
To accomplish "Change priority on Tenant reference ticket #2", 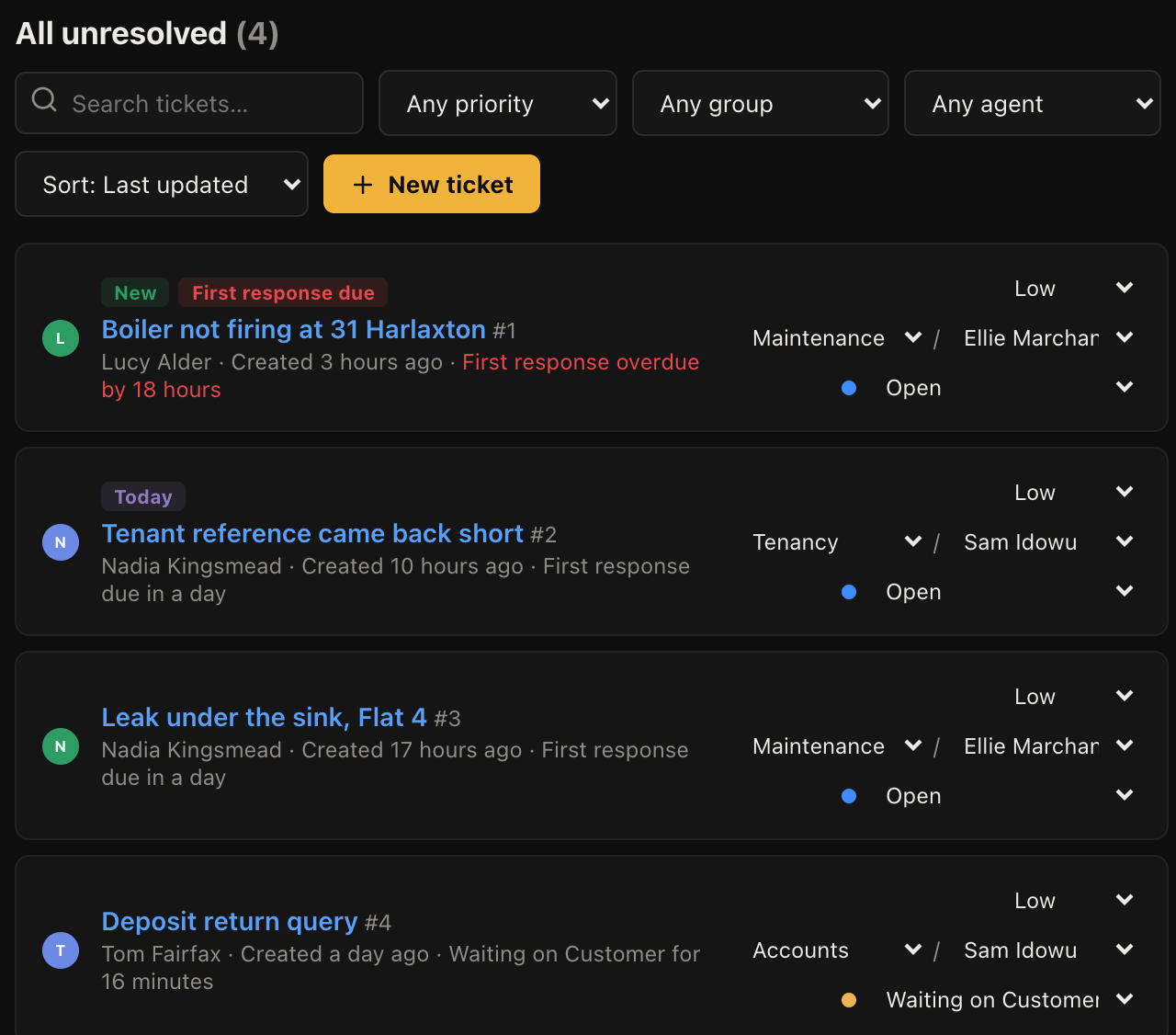I will tap(1073, 493).
